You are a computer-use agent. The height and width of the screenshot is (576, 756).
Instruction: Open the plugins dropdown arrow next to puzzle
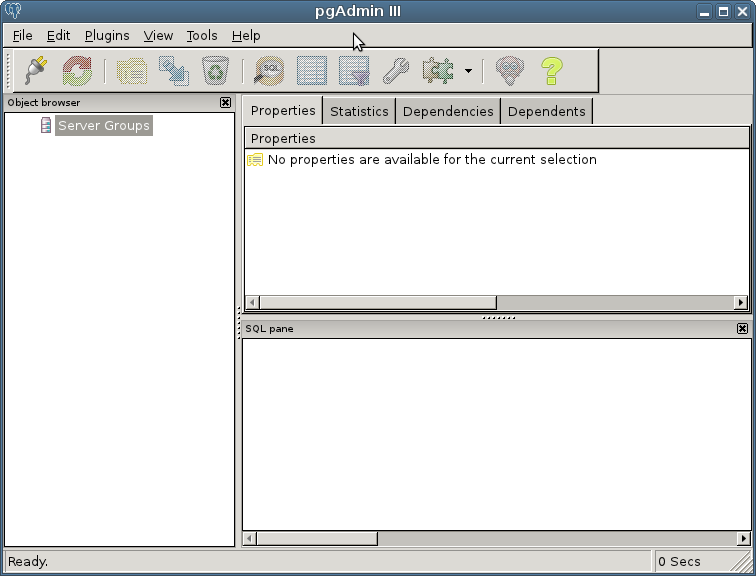click(x=468, y=71)
